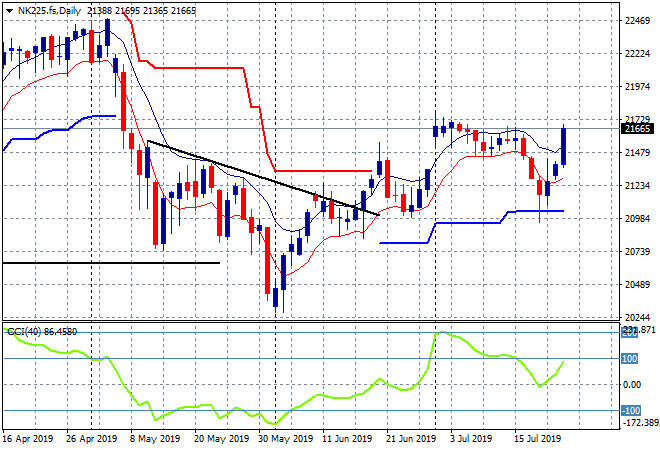Click date label 20 May 2019
Viewport: 660px width, 450px height.
click(x=221, y=439)
